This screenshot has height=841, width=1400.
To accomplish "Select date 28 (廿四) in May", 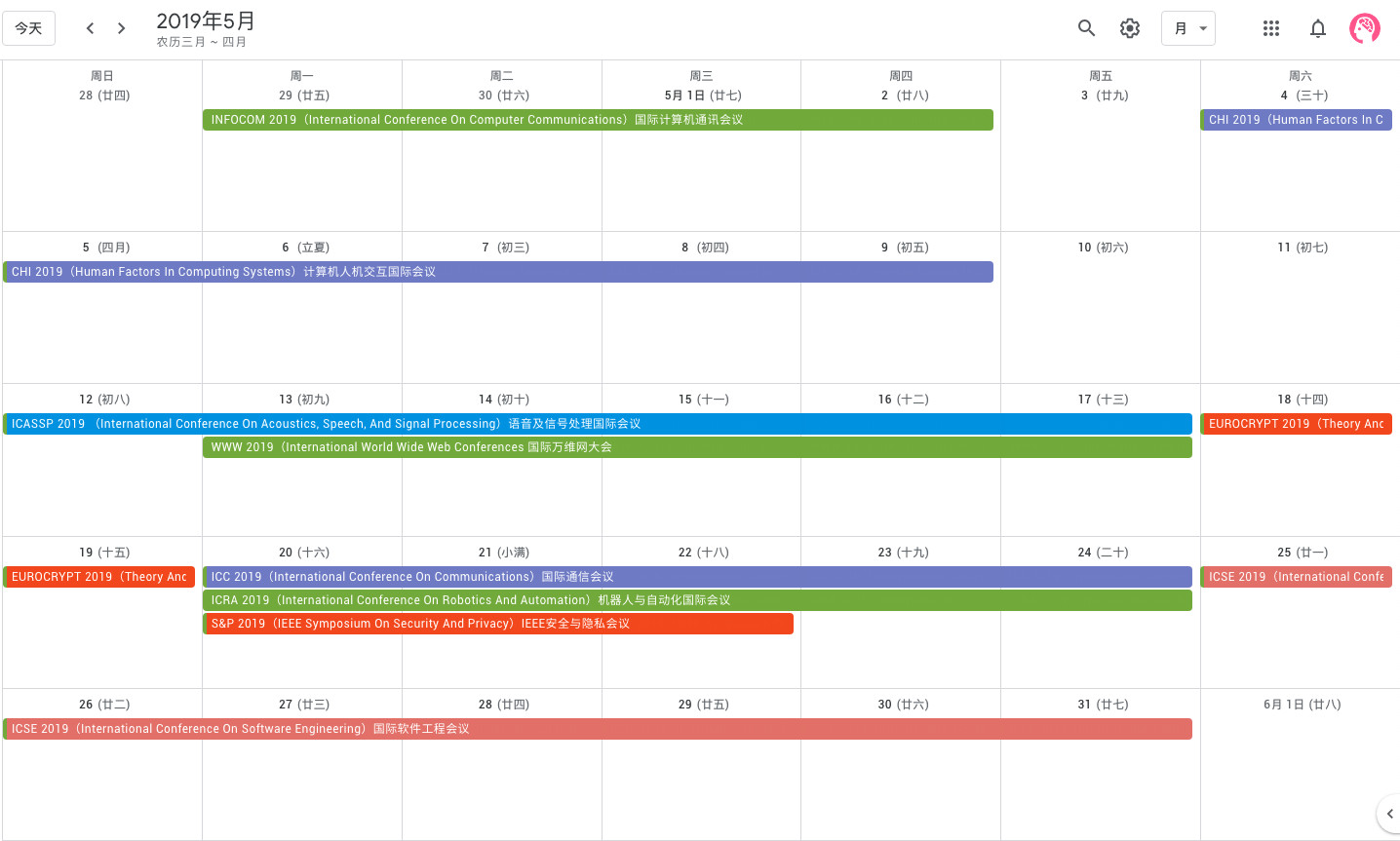I will click(x=504, y=705).
